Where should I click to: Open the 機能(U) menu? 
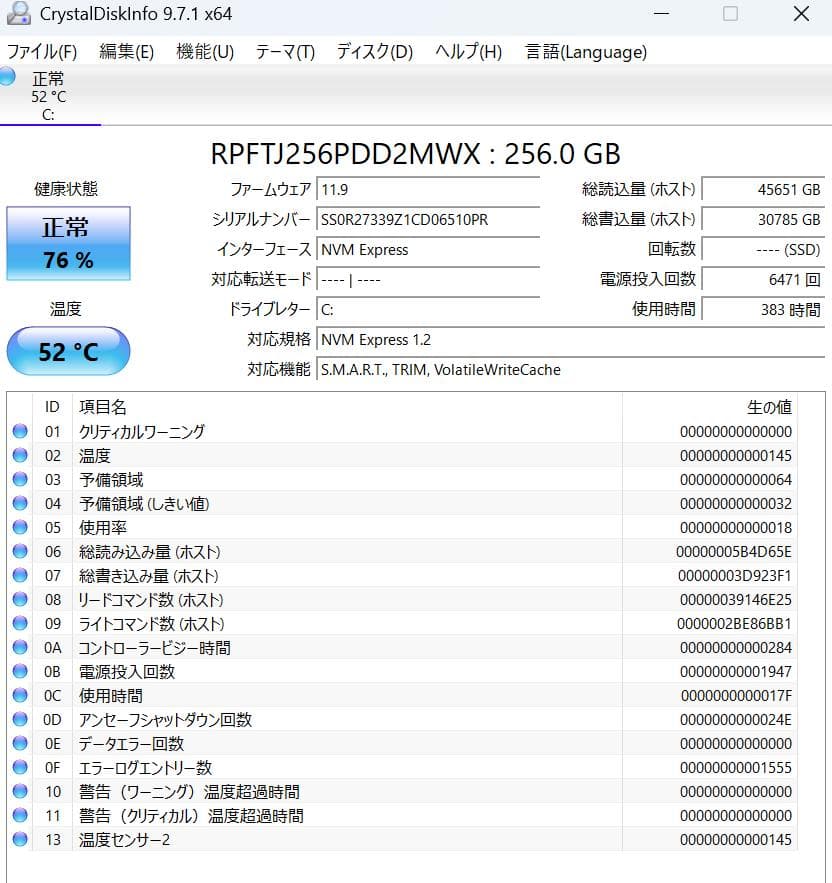pyautogui.click(x=205, y=52)
